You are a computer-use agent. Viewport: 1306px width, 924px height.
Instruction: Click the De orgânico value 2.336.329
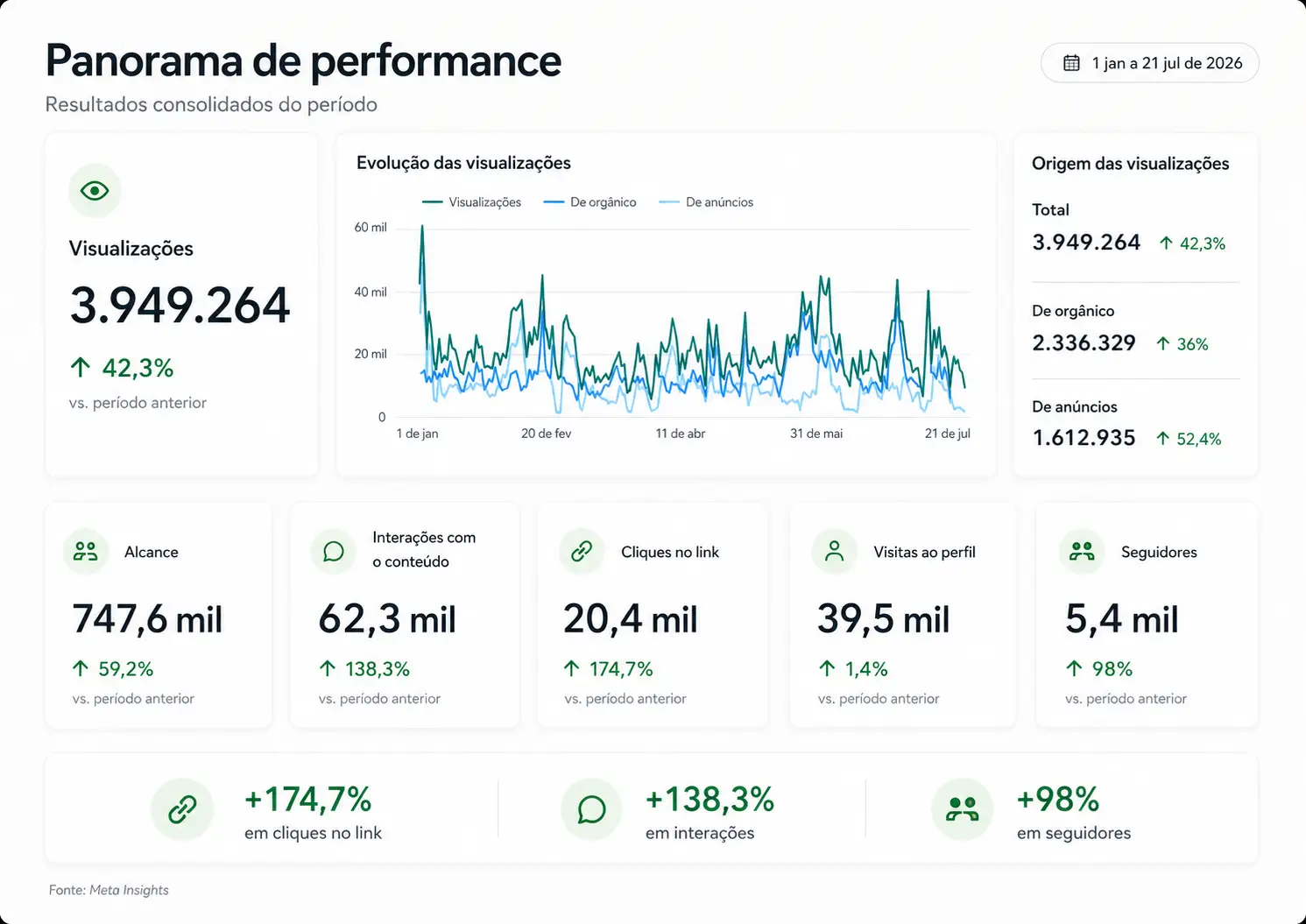pos(1084,342)
